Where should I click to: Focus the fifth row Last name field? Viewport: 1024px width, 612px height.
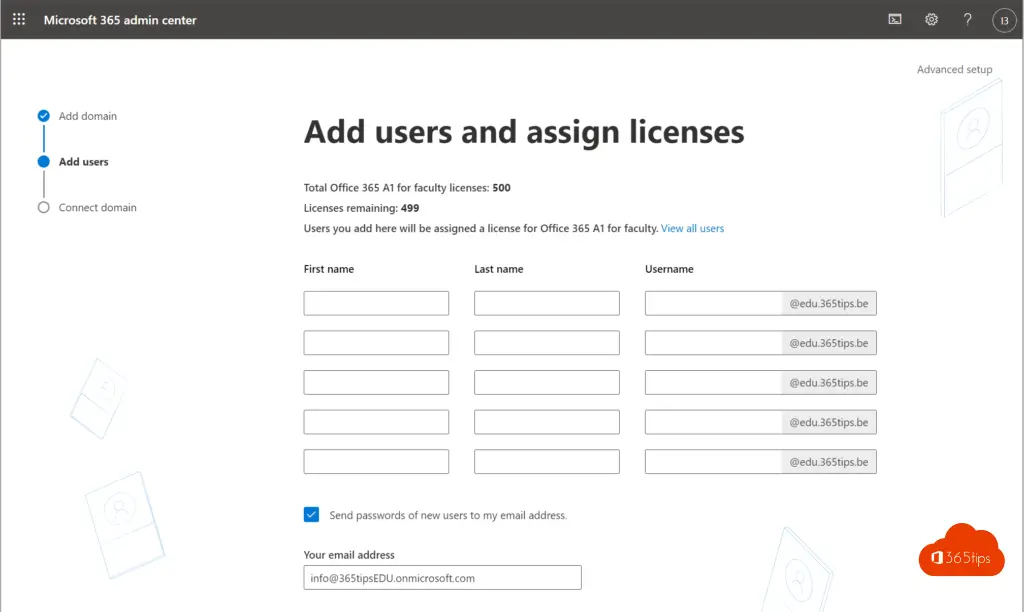[547, 462]
